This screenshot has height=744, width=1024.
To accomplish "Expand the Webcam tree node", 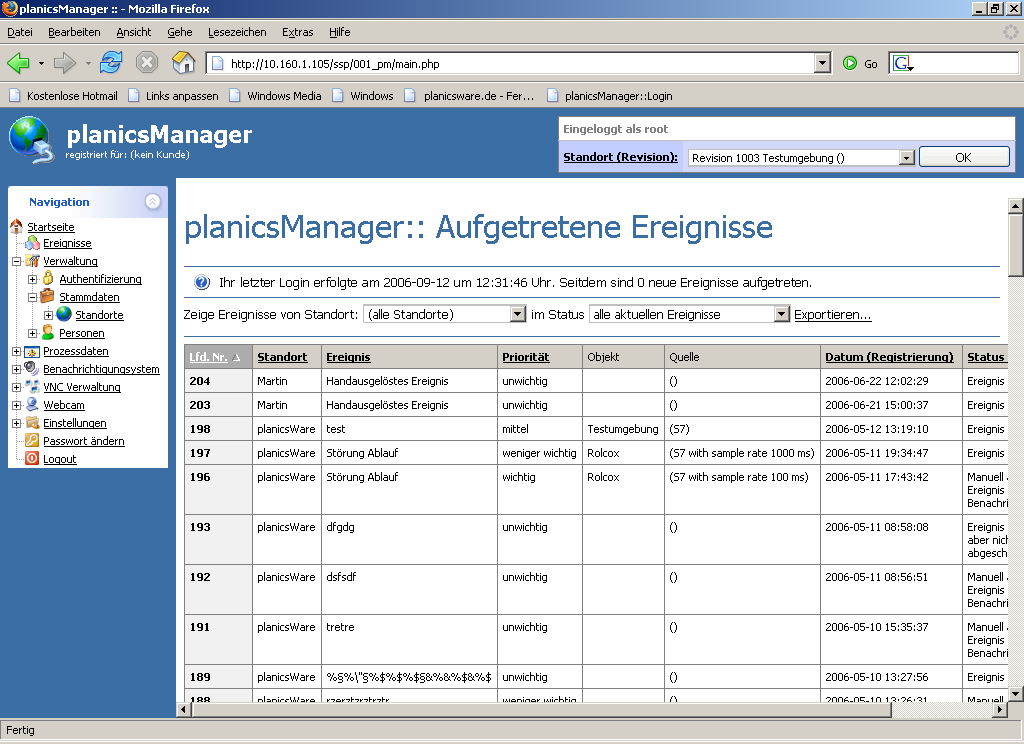I will (16, 405).
